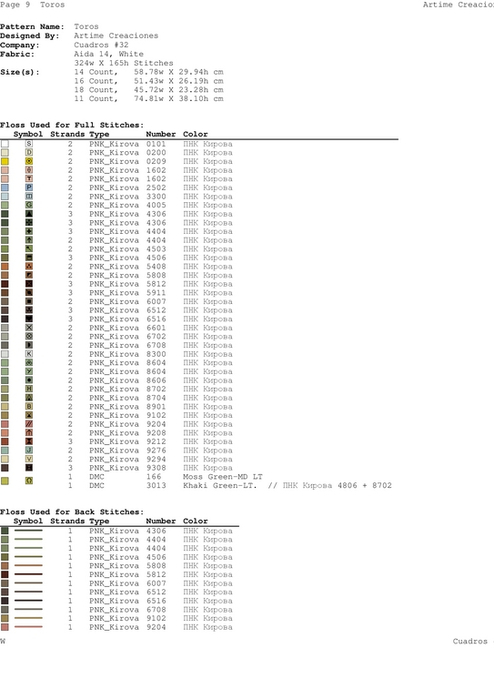Click the H symbol icon for floss 8702
The height and width of the screenshot is (699, 494).
(29, 389)
